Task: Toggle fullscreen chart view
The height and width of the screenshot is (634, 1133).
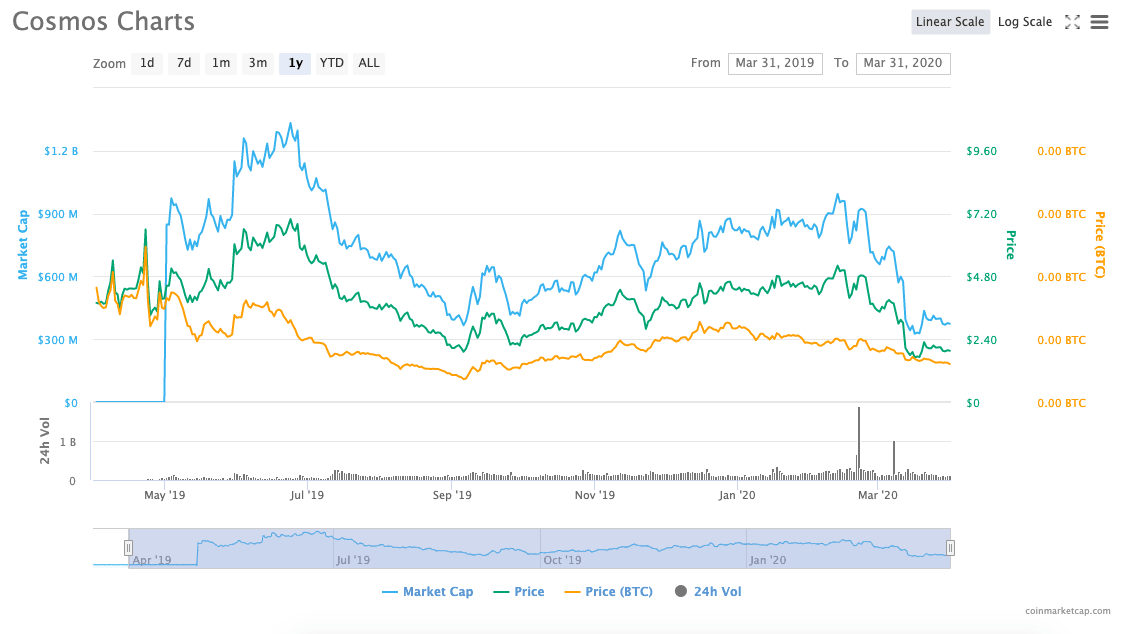Action: point(1072,22)
